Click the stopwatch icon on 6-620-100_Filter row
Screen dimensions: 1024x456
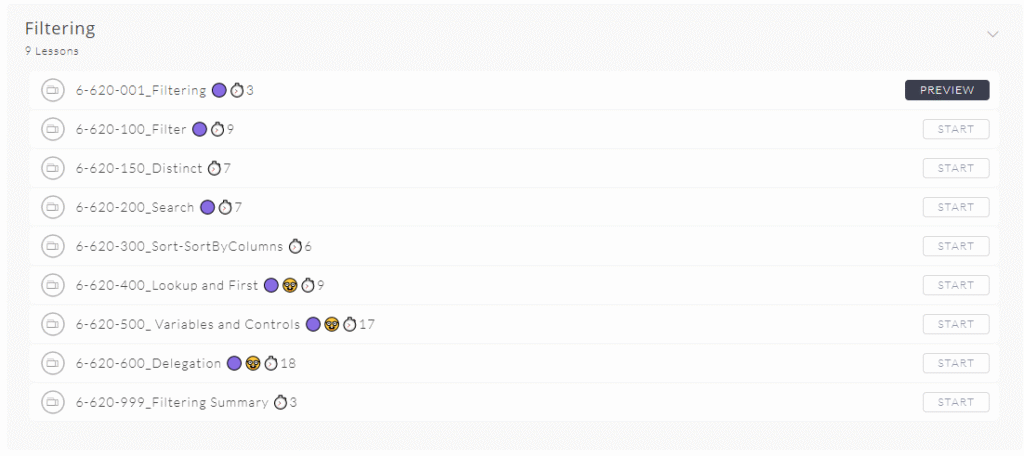217,129
